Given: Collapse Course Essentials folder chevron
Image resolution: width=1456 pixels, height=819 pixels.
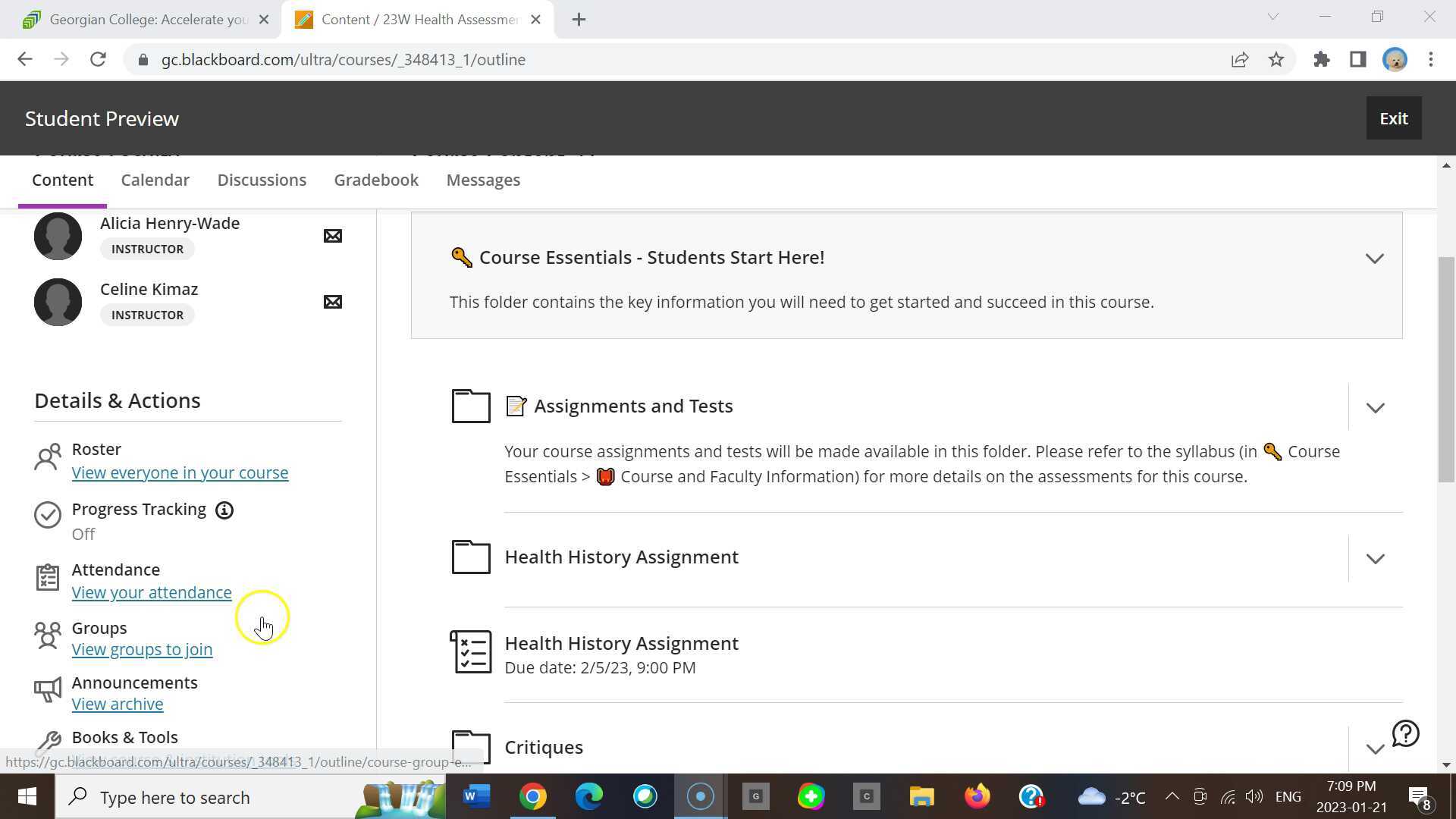Looking at the screenshot, I should tap(1374, 259).
